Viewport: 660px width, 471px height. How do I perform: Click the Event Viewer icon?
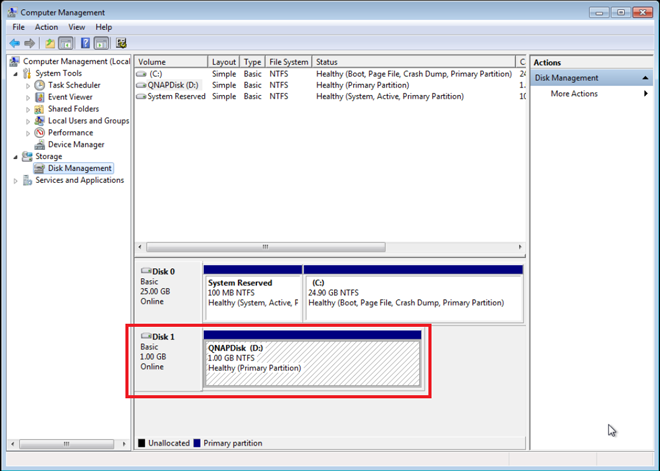coord(39,97)
